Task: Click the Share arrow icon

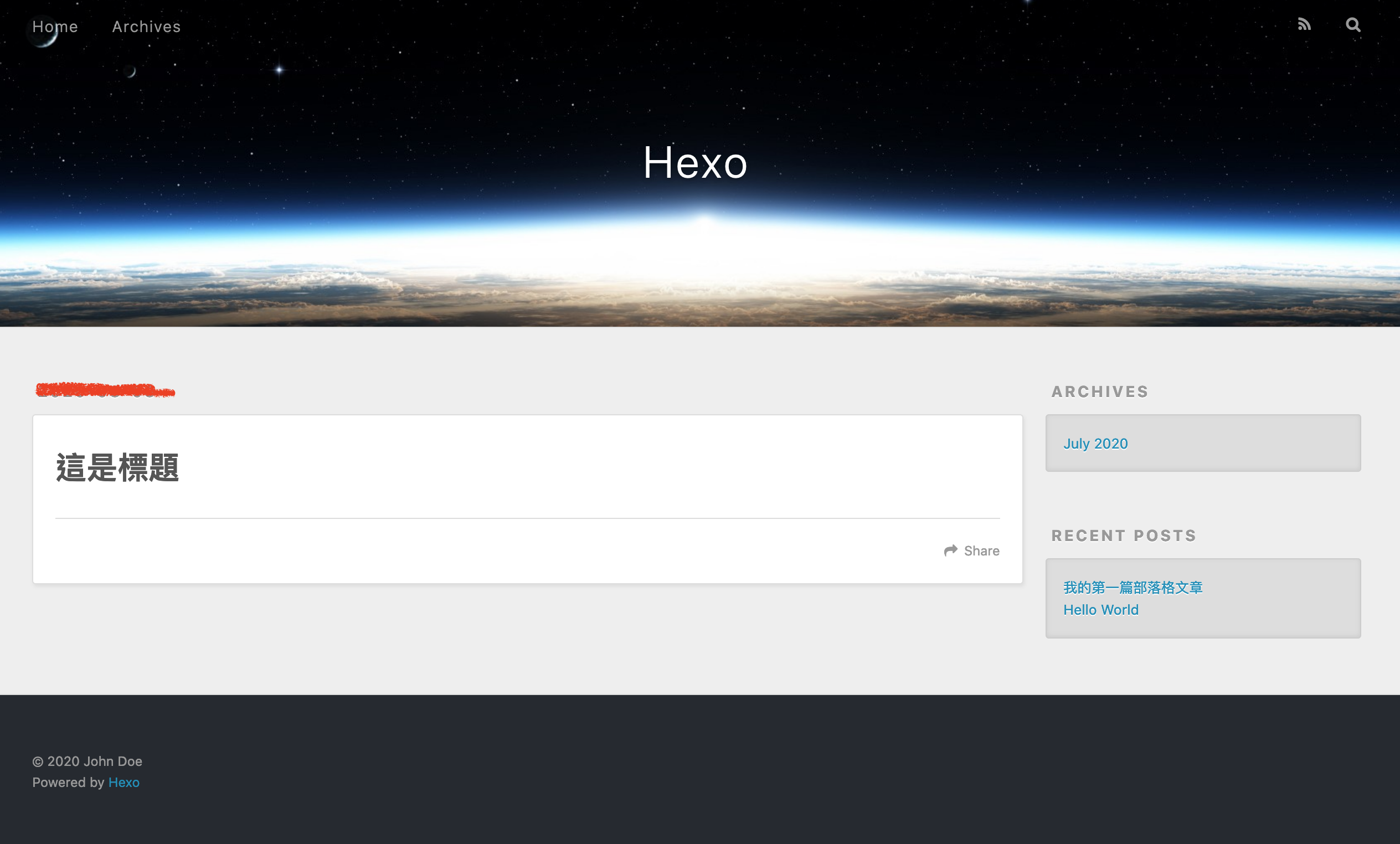Action: [950, 550]
